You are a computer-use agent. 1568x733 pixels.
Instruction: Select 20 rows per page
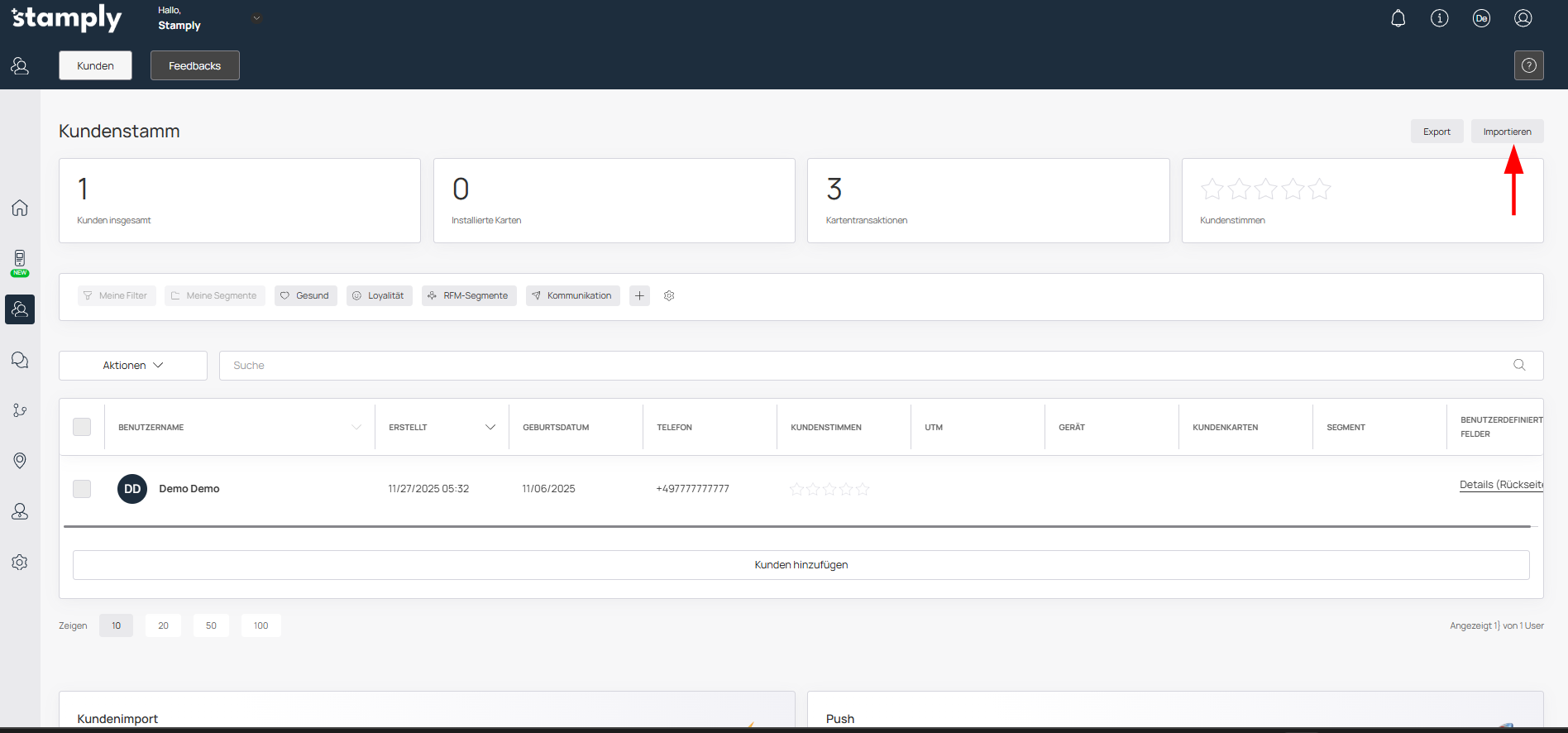click(163, 625)
